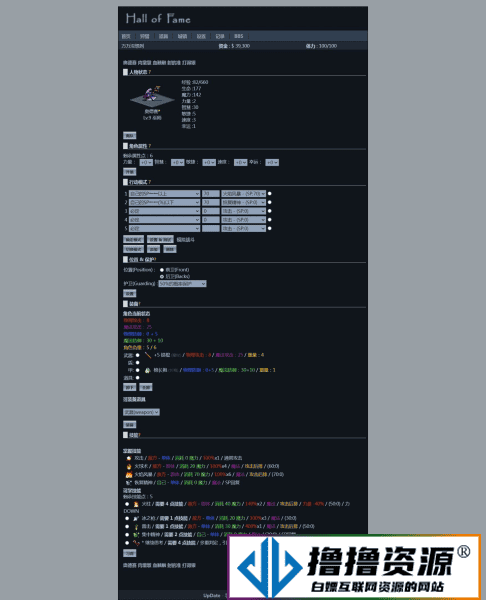Open the skill dropdown on pattern row 2
The width and height of the screenshot is (486, 600).
244,202
